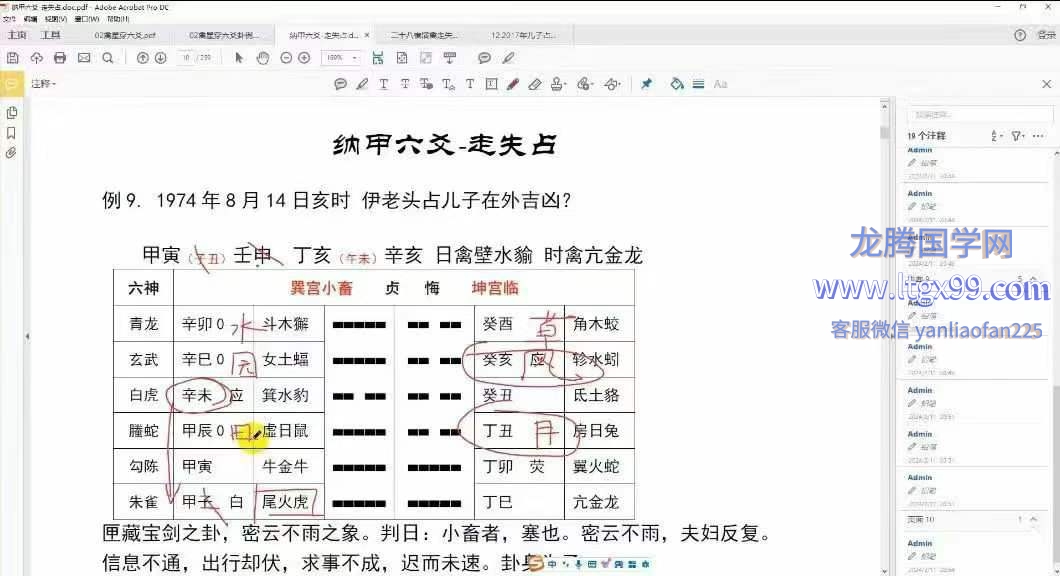Select the Hand pan tool
The width and height of the screenshot is (1060, 576).
263,58
